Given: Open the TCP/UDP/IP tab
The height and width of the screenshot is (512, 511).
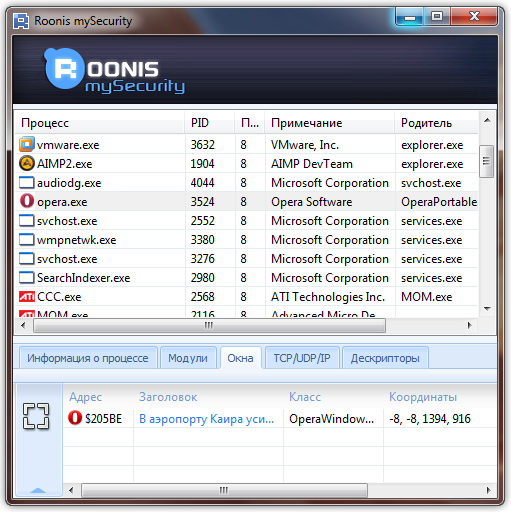Looking at the screenshot, I should [x=302, y=358].
